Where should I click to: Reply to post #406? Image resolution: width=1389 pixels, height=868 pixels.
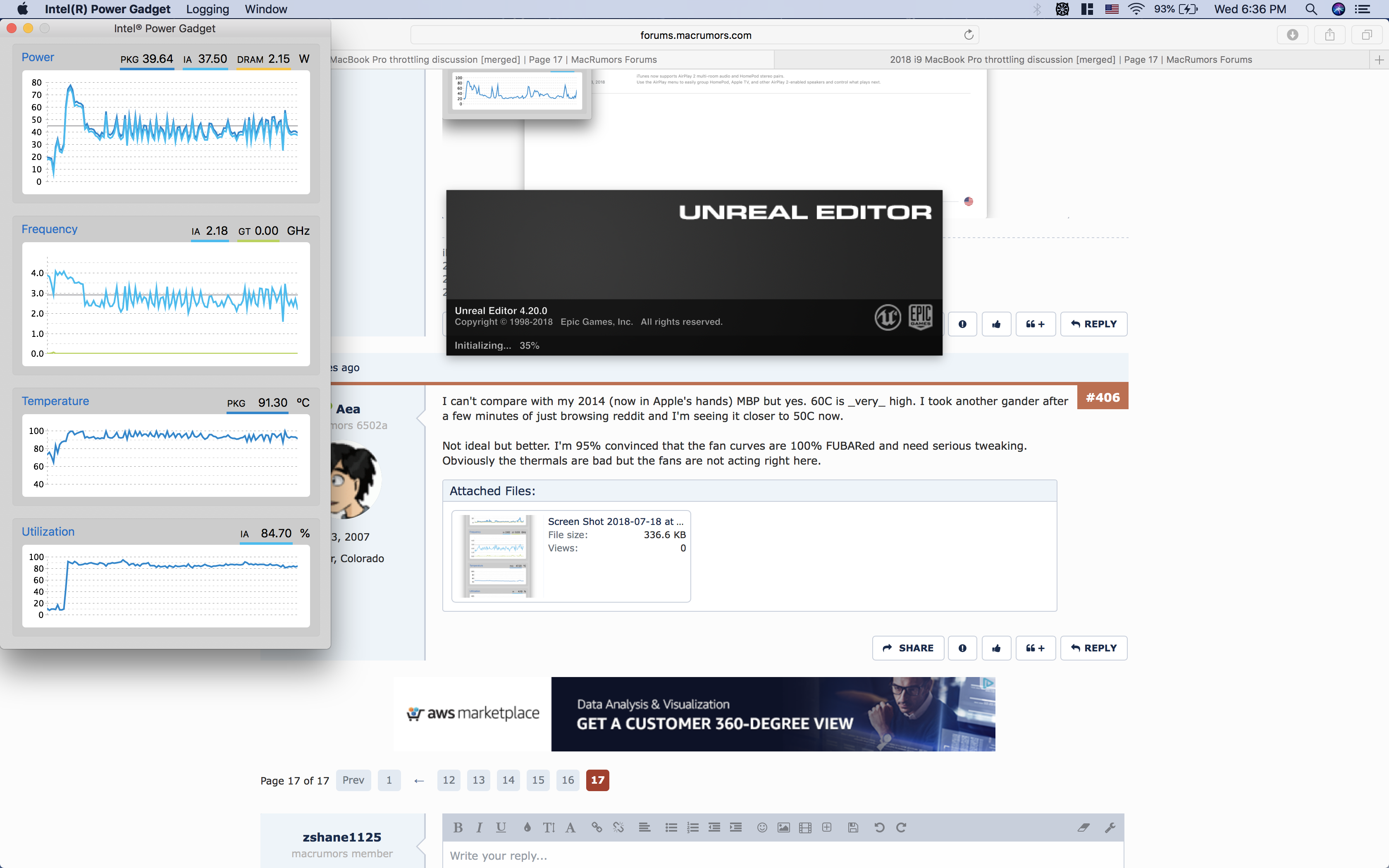pos(1094,648)
